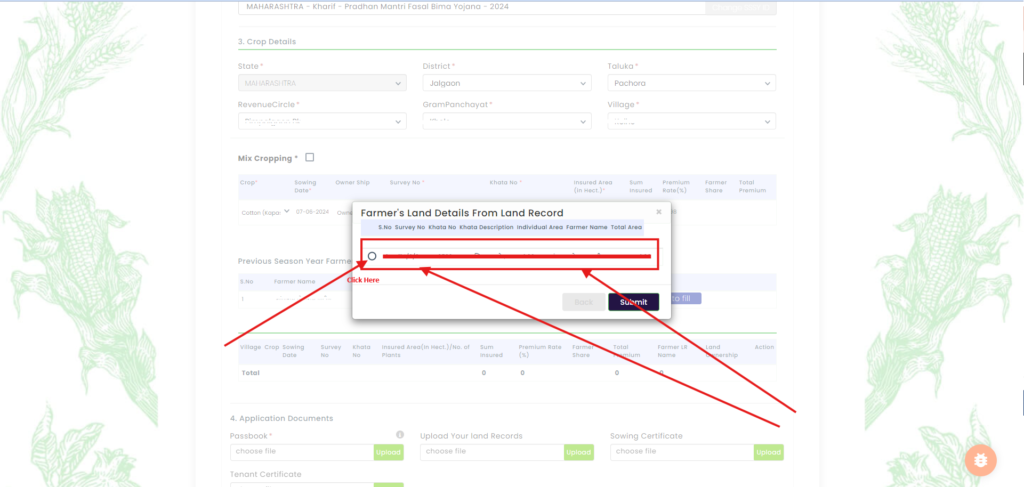Click the orange bug report icon
The height and width of the screenshot is (487, 1024).
click(x=981, y=460)
